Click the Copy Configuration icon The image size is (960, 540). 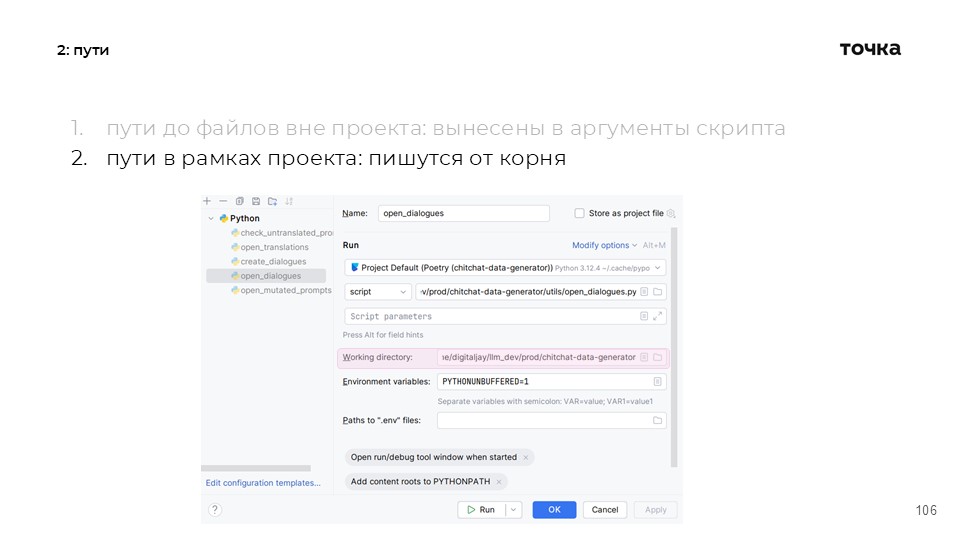240,201
